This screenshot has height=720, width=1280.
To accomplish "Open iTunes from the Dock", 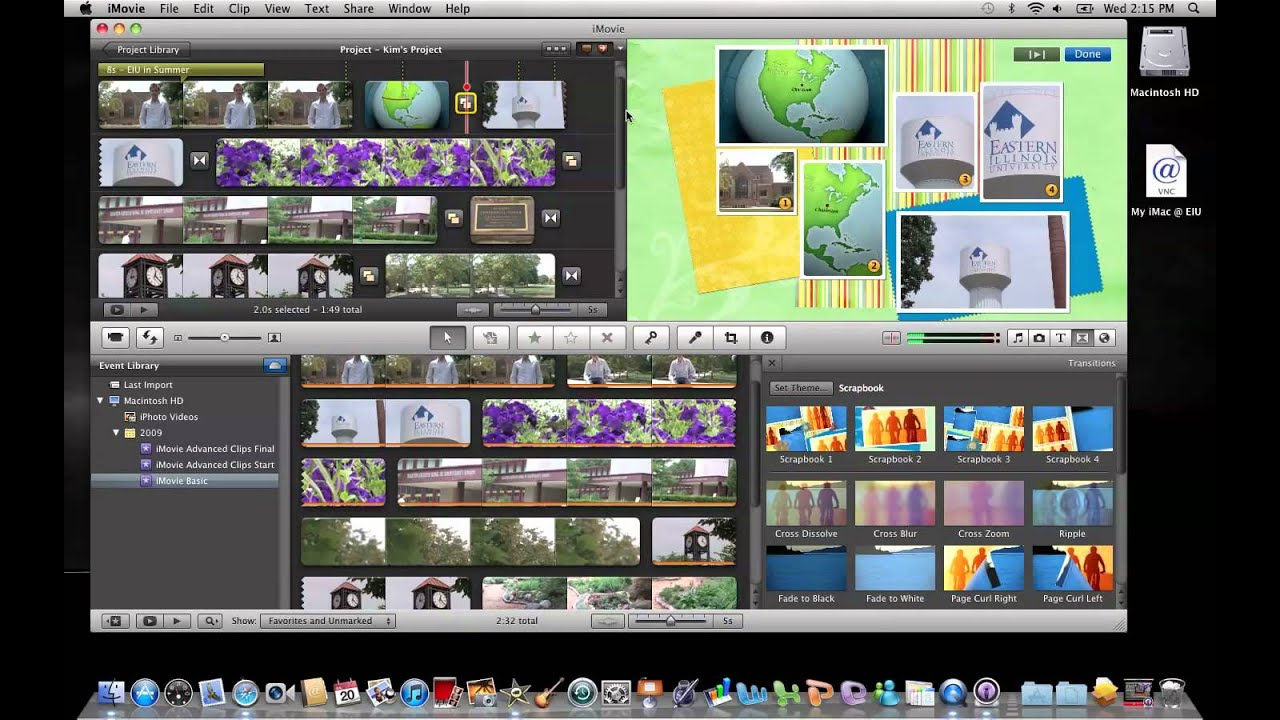I will 413,692.
